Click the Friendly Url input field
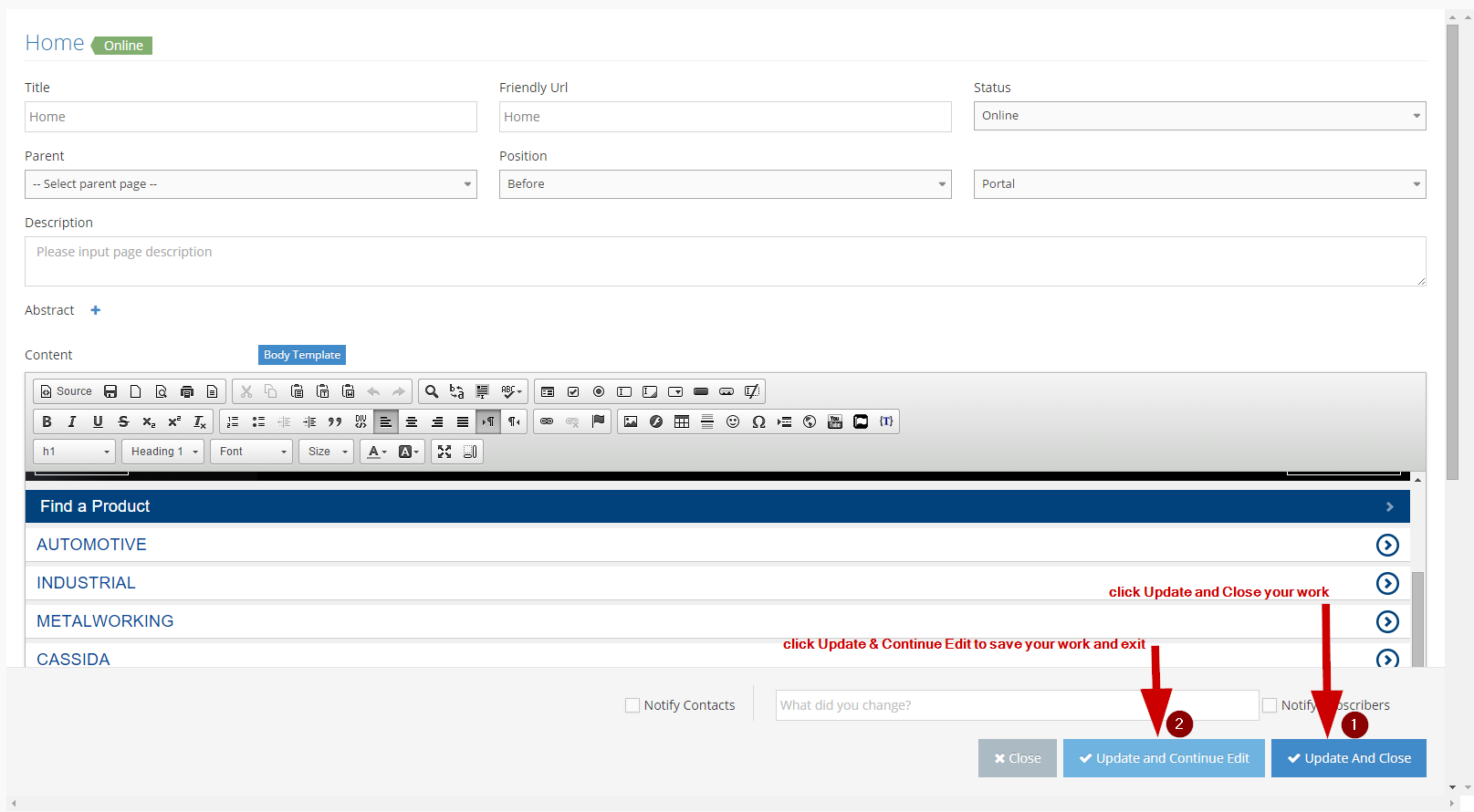This screenshot has height=812, width=1474. click(726, 117)
